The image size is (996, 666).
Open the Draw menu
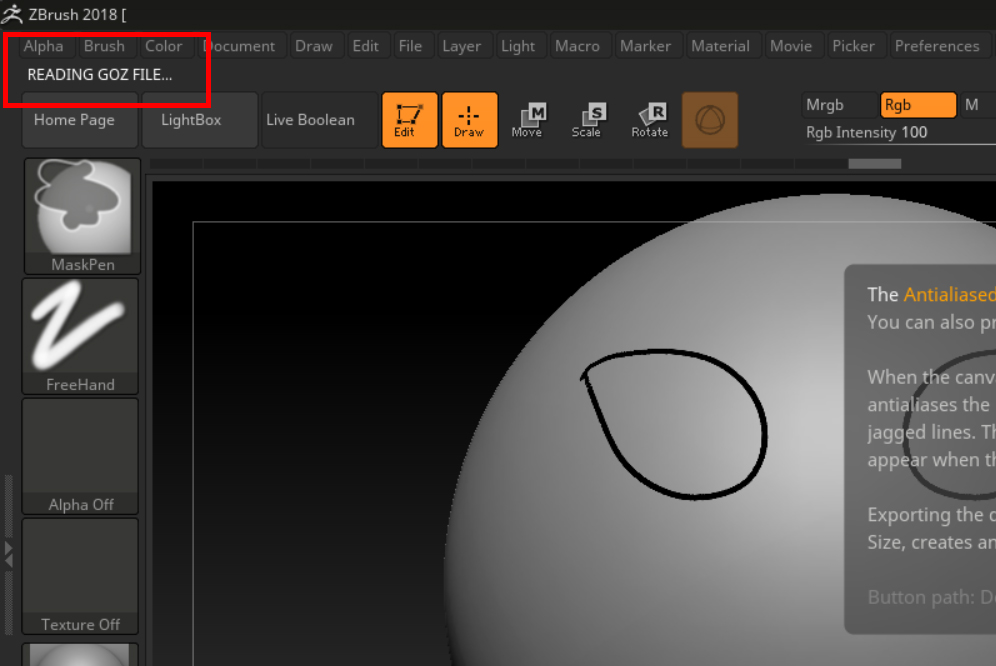point(314,46)
